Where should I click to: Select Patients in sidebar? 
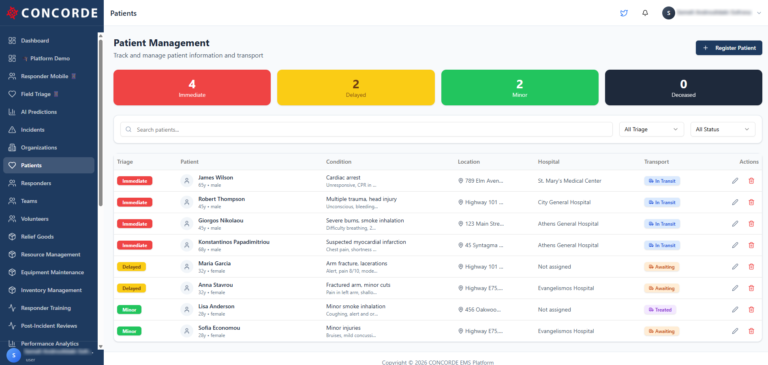coord(48,165)
